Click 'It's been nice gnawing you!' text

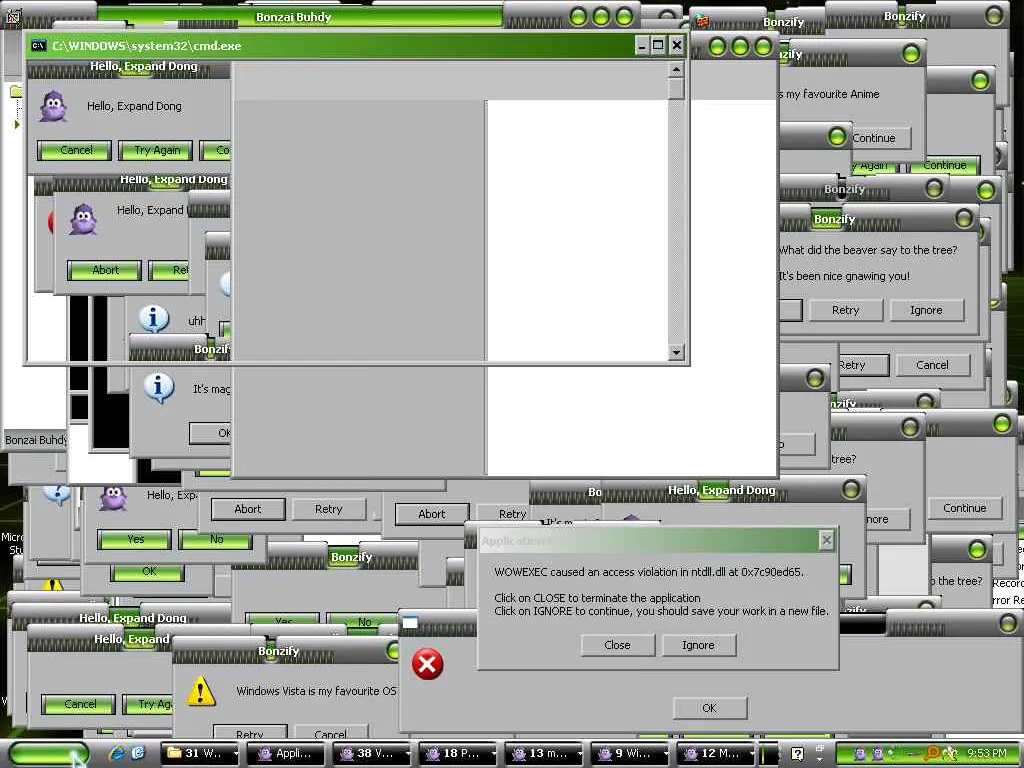tap(844, 276)
